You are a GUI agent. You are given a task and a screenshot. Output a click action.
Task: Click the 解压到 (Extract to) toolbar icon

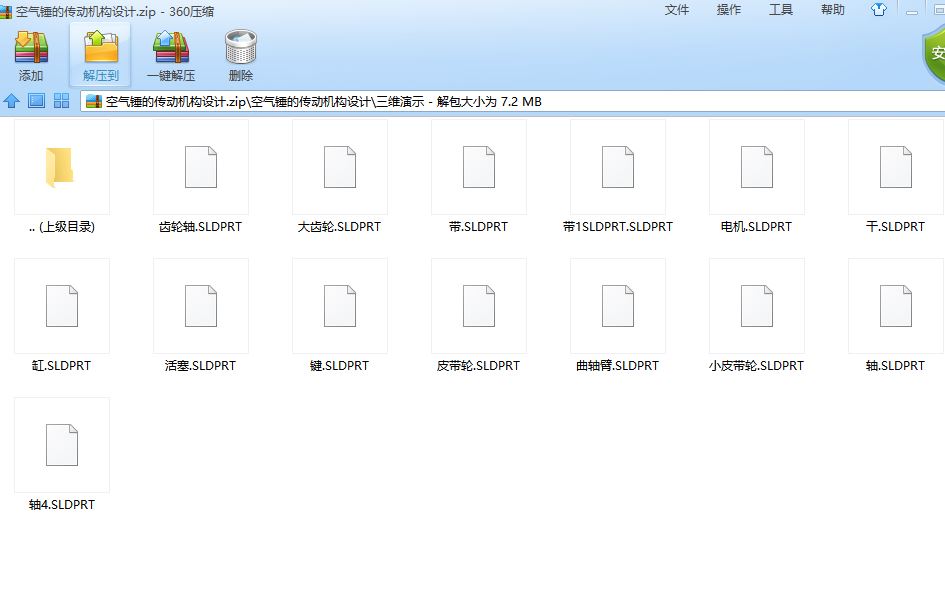101,48
